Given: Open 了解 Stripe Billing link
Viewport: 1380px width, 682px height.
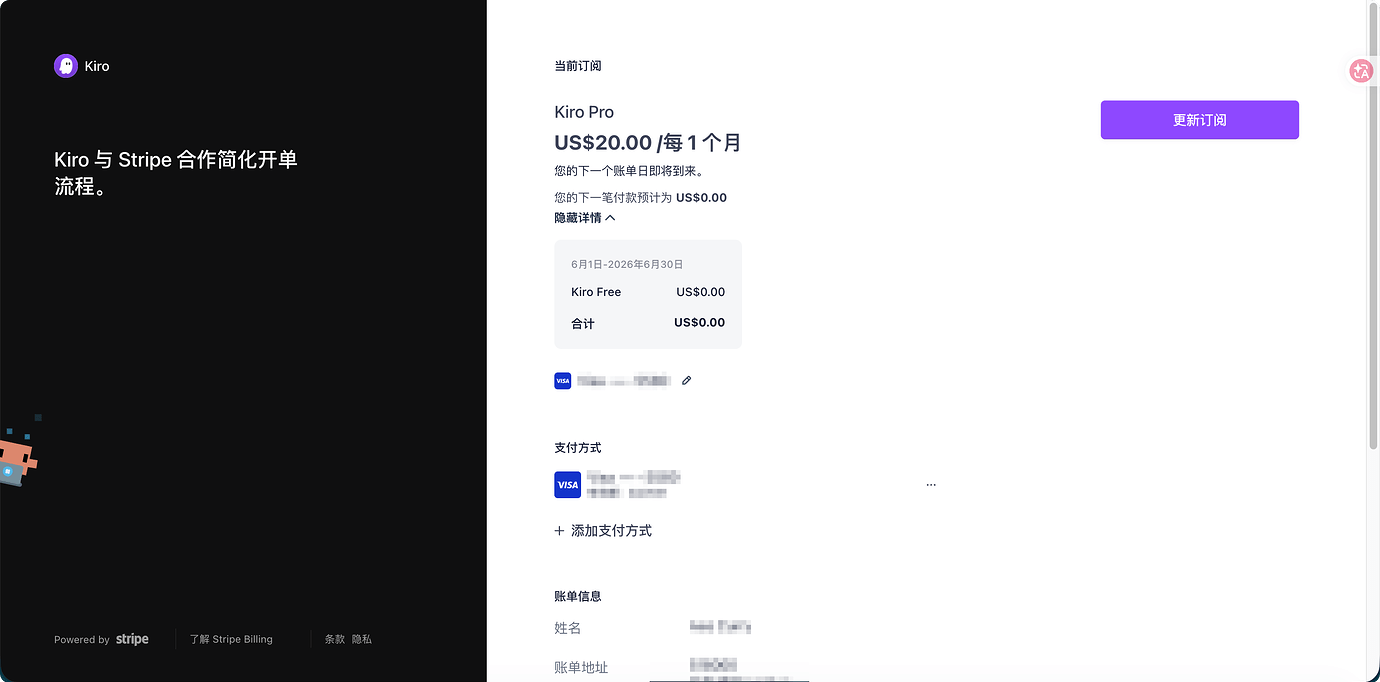Looking at the screenshot, I should coord(231,639).
